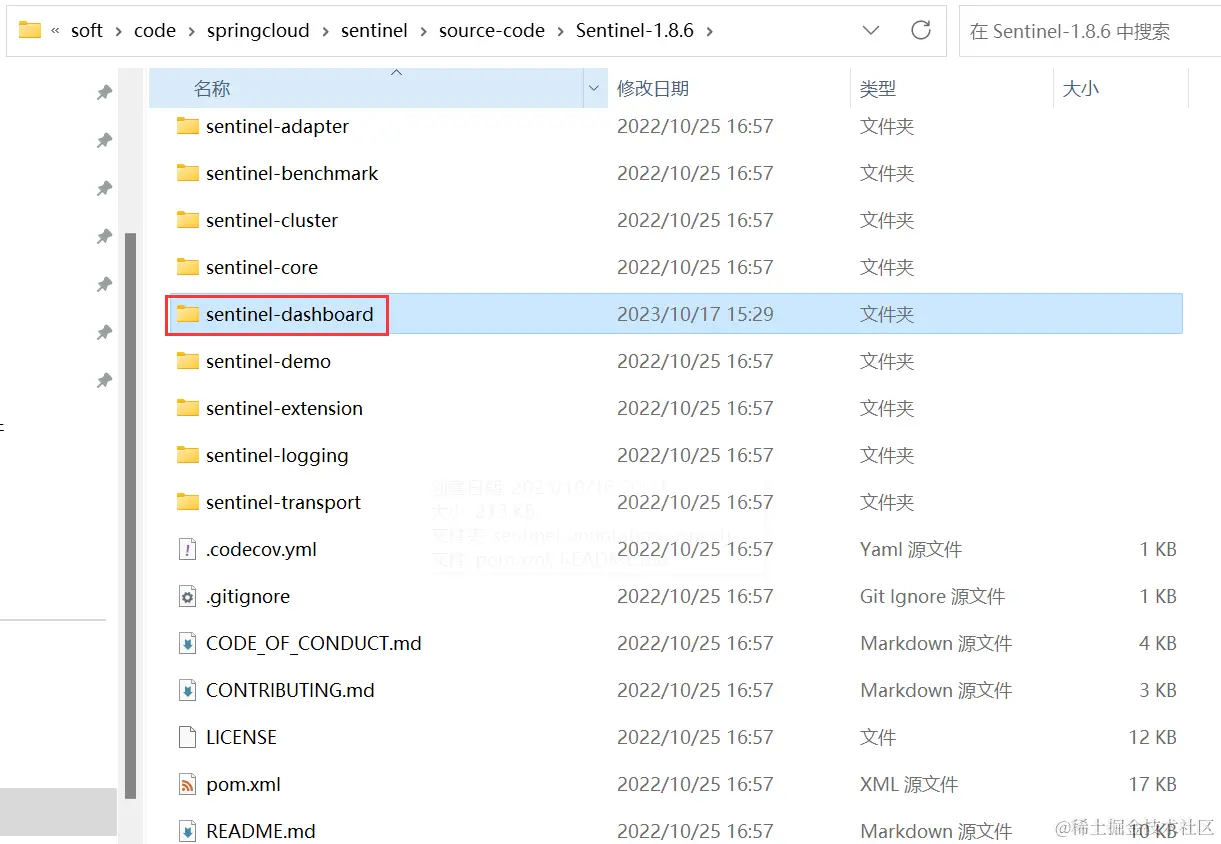Select the sentinel-transport folder name

tap(283, 502)
